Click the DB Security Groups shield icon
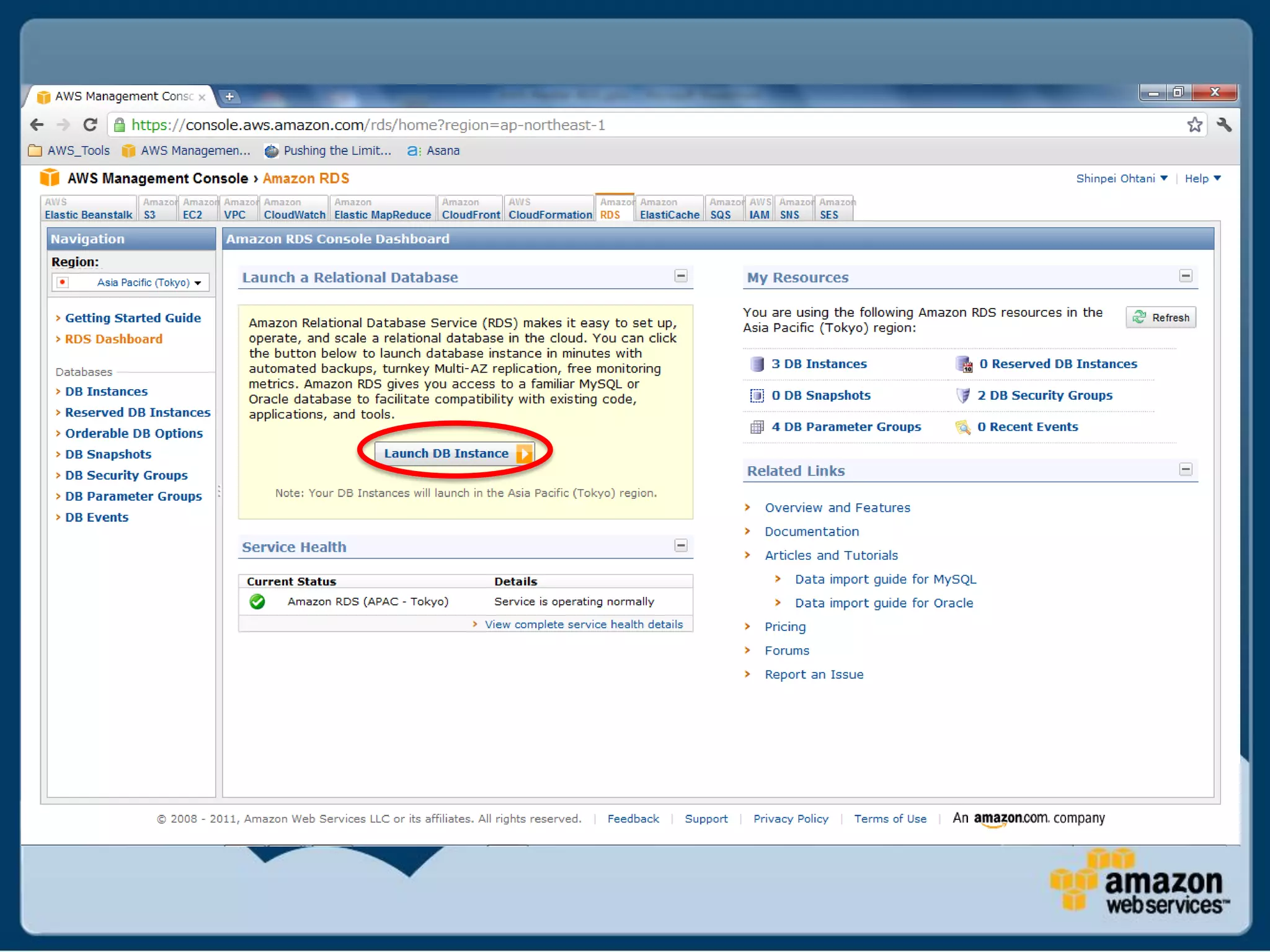The height and width of the screenshot is (952, 1270). coord(962,395)
